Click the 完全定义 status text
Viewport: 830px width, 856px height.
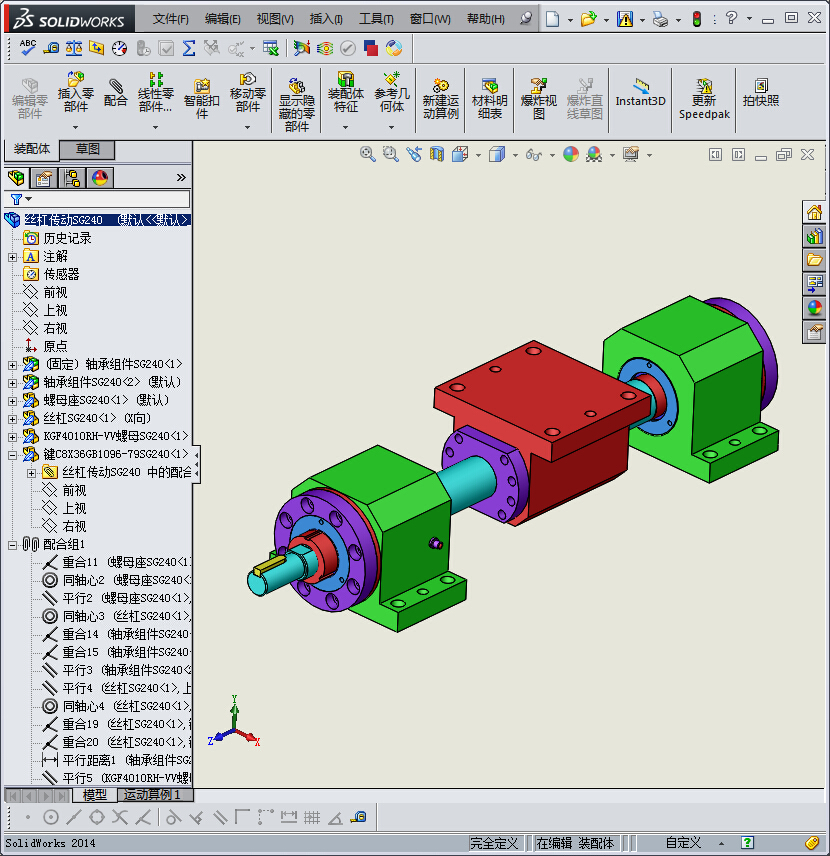pyautogui.click(x=494, y=843)
